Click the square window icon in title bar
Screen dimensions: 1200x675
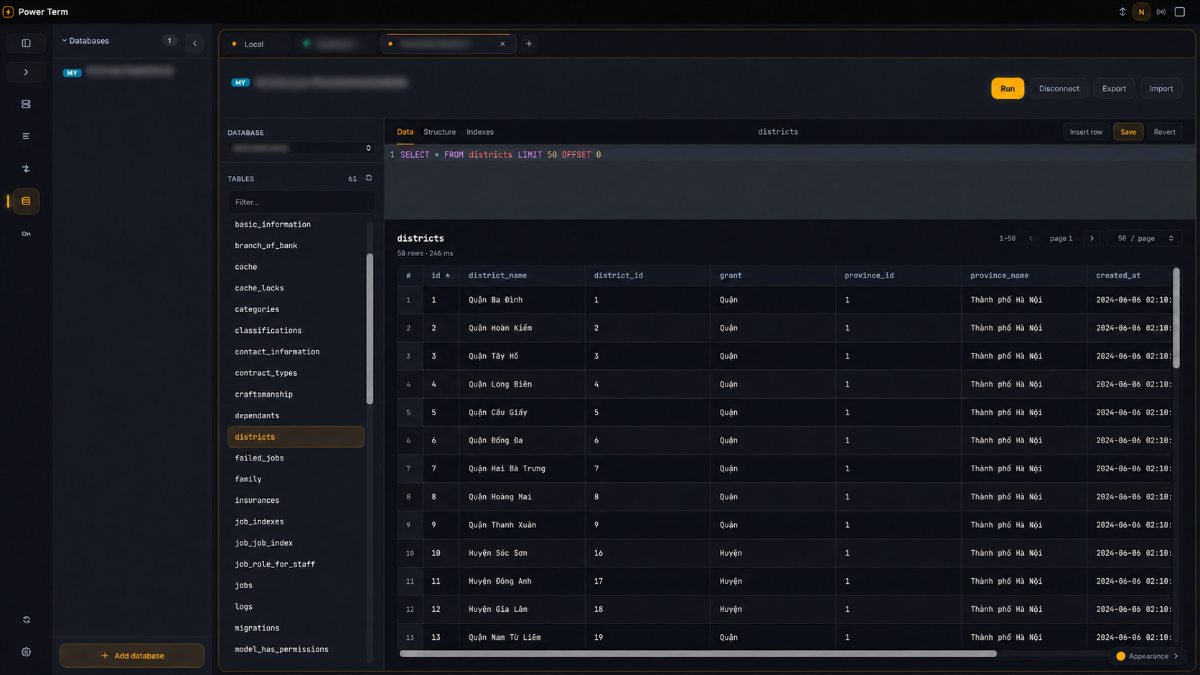[1180, 12]
